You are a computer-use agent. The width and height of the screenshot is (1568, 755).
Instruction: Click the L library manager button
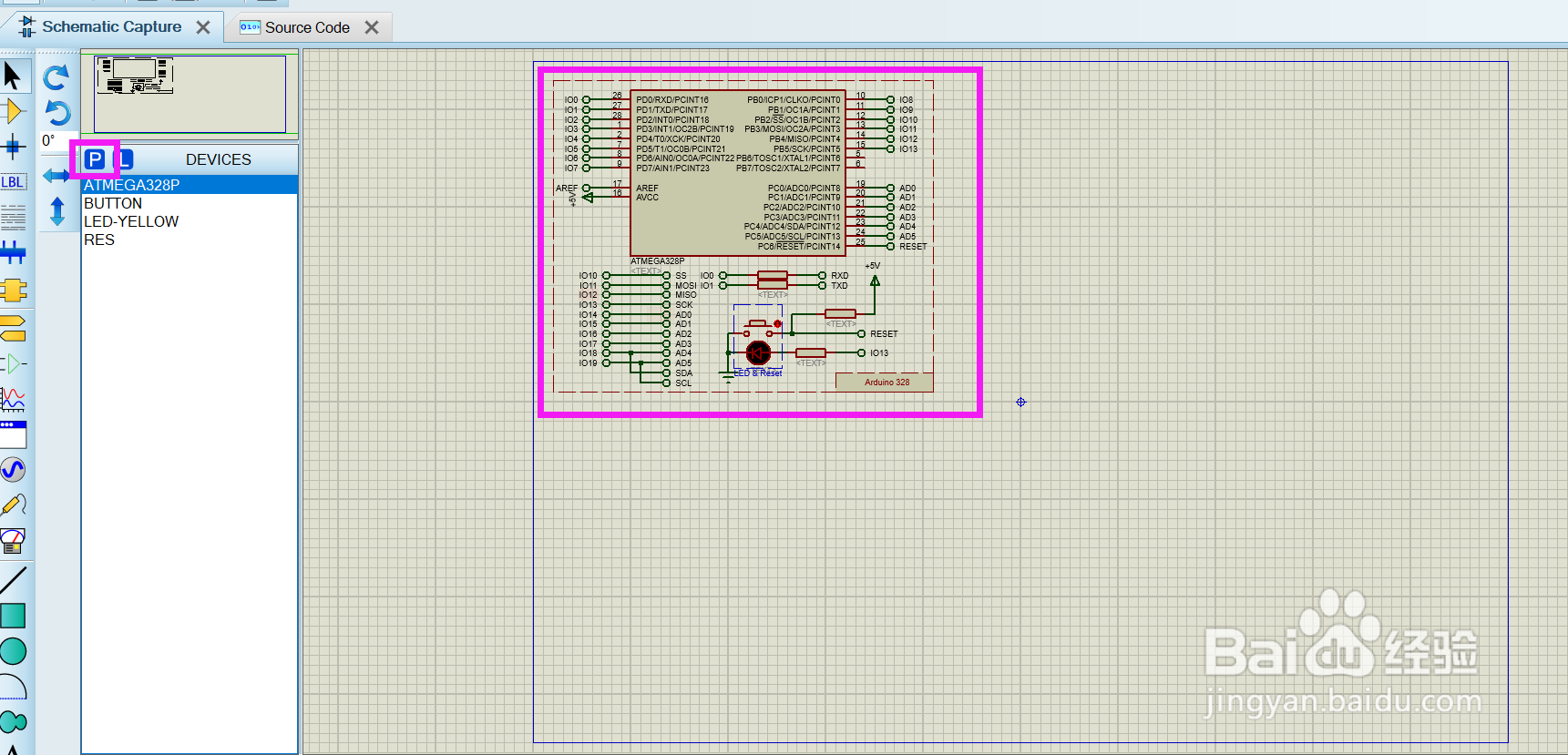pyautogui.click(x=126, y=160)
